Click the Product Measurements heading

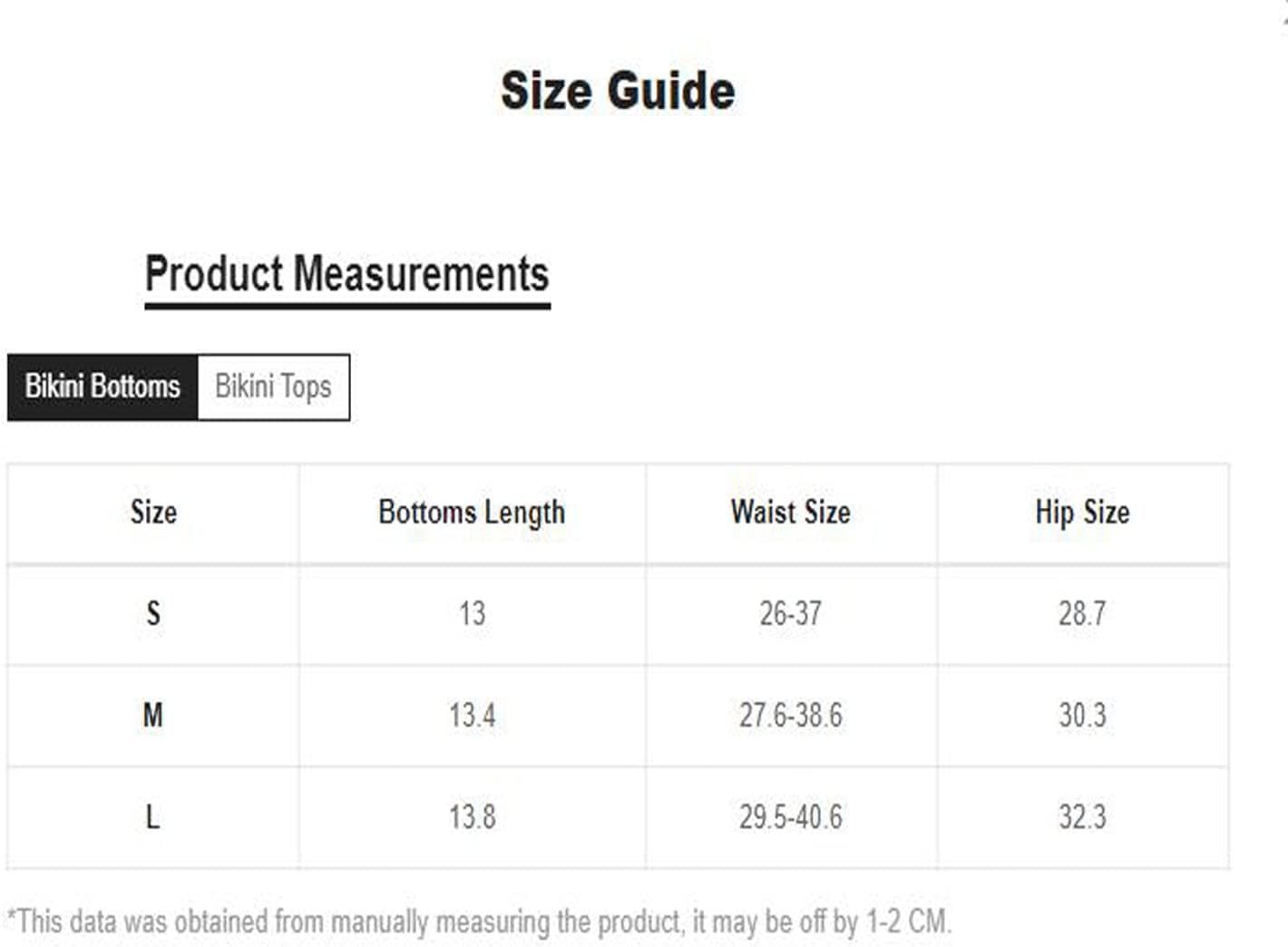pyautogui.click(x=347, y=274)
